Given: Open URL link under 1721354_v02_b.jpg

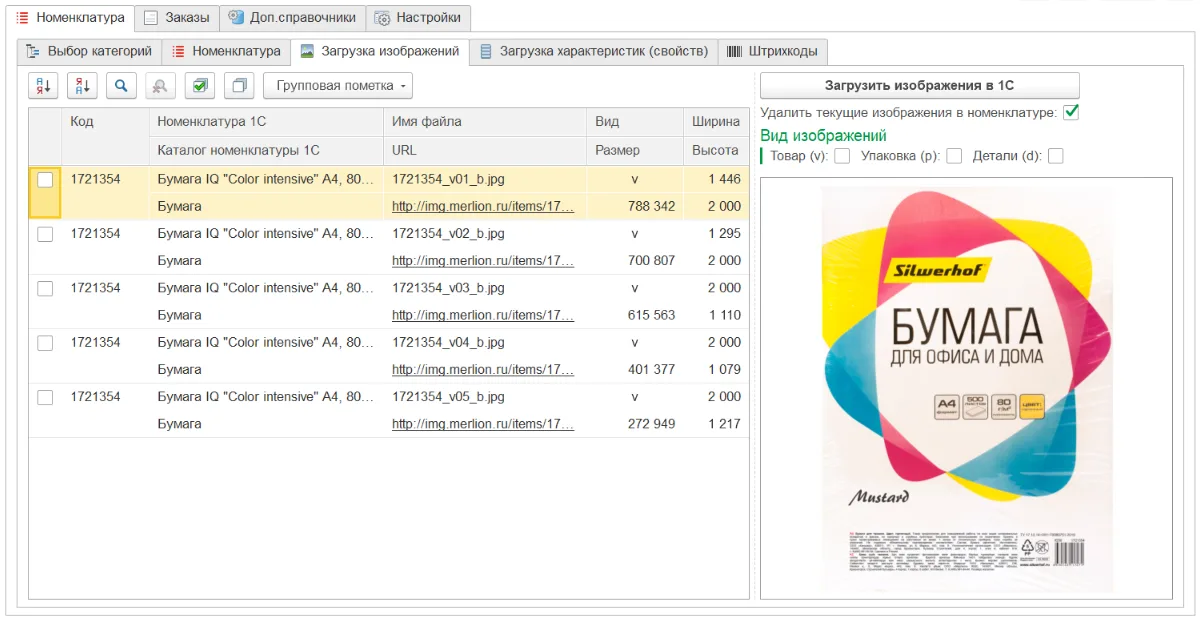Looking at the screenshot, I should tap(483, 260).
